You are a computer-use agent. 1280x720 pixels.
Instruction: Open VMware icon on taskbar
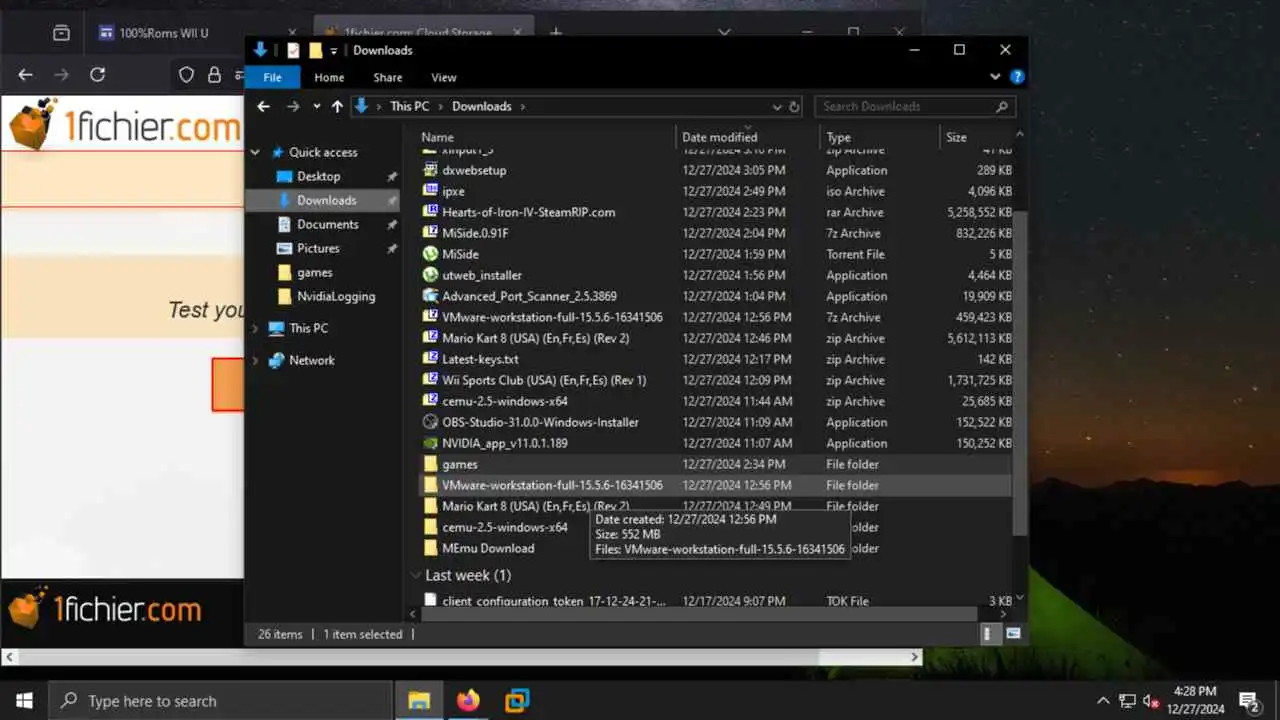pyautogui.click(x=517, y=701)
